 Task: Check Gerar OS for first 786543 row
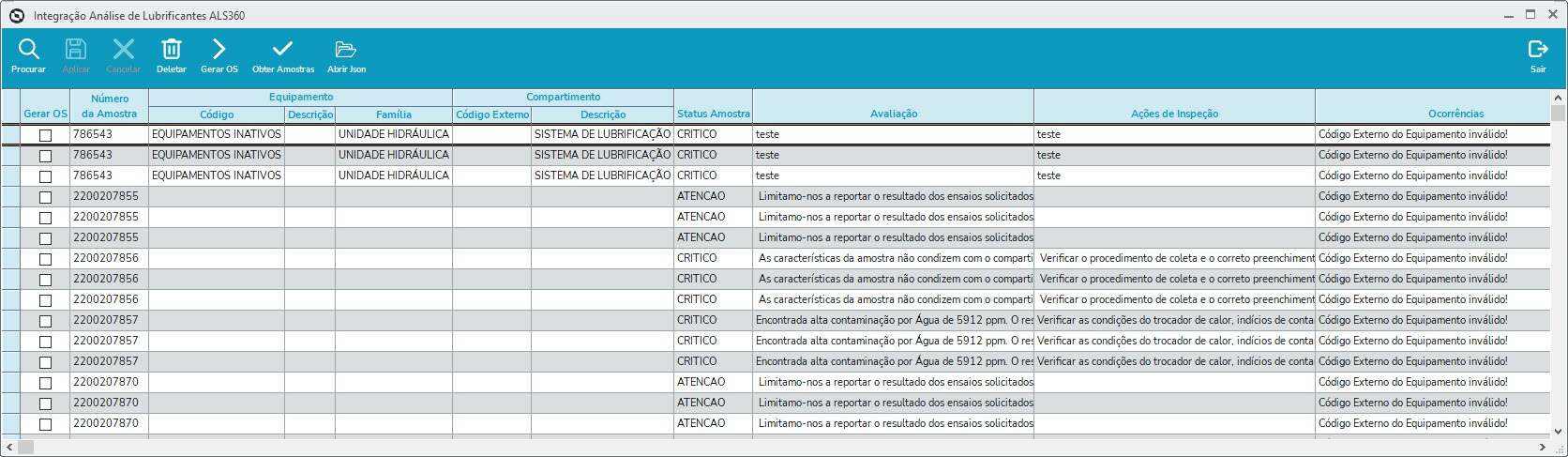click(45, 135)
